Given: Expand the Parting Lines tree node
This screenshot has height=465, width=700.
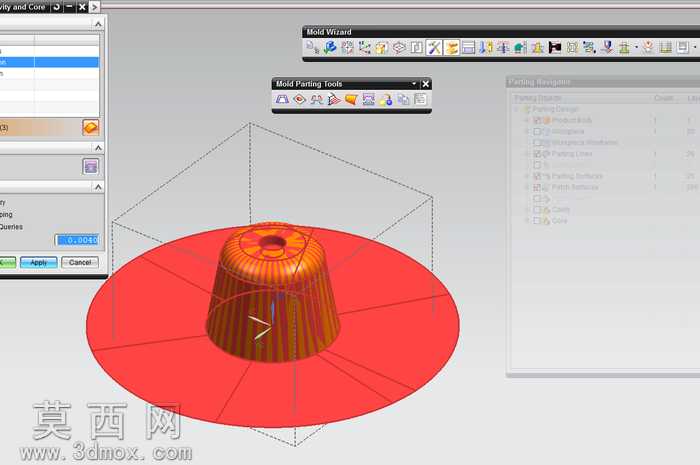Looking at the screenshot, I should pos(527,154).
